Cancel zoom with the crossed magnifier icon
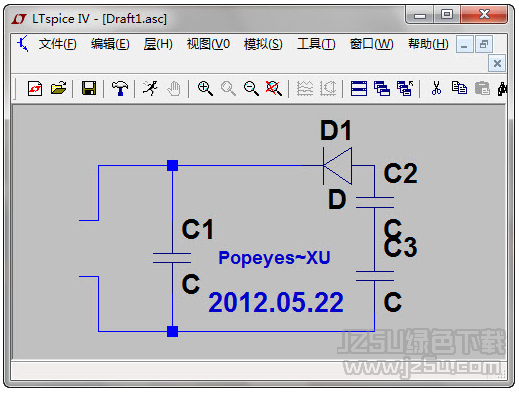This screenshot has width=519, height=393. (x=274, y=89)
